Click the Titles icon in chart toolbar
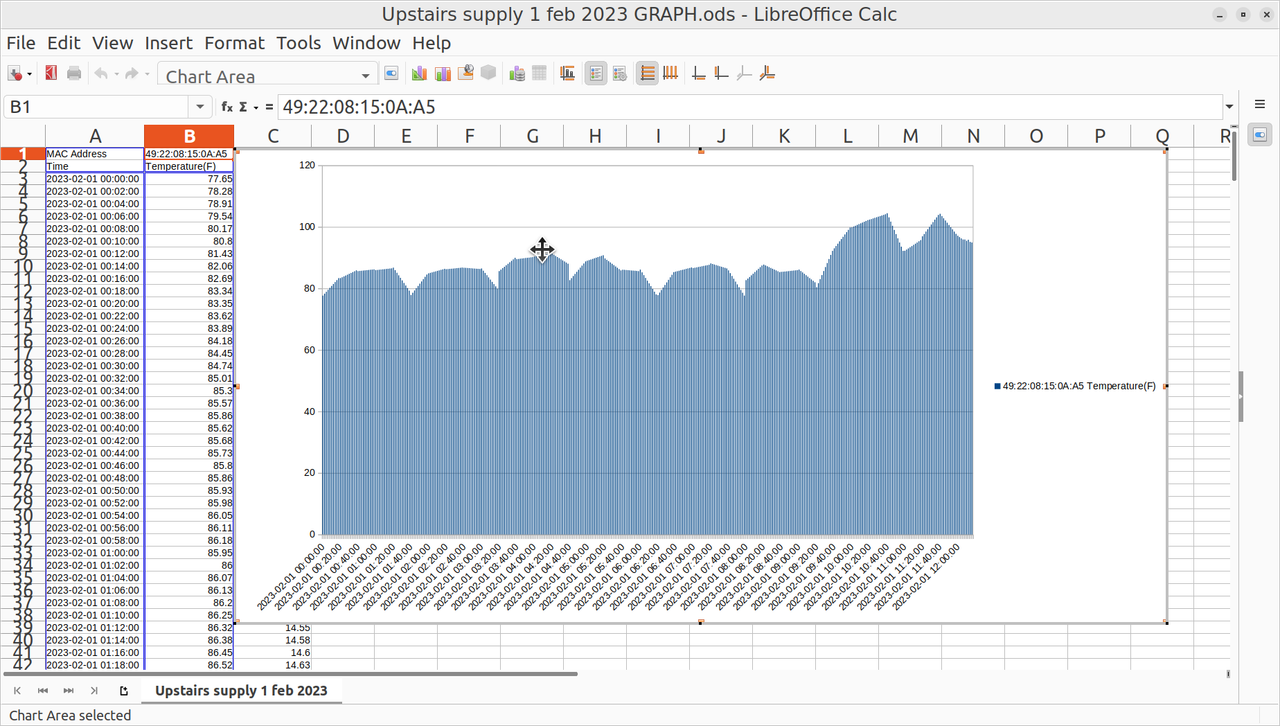Viewport: 1280px width, 726px height. click(568, 73)
